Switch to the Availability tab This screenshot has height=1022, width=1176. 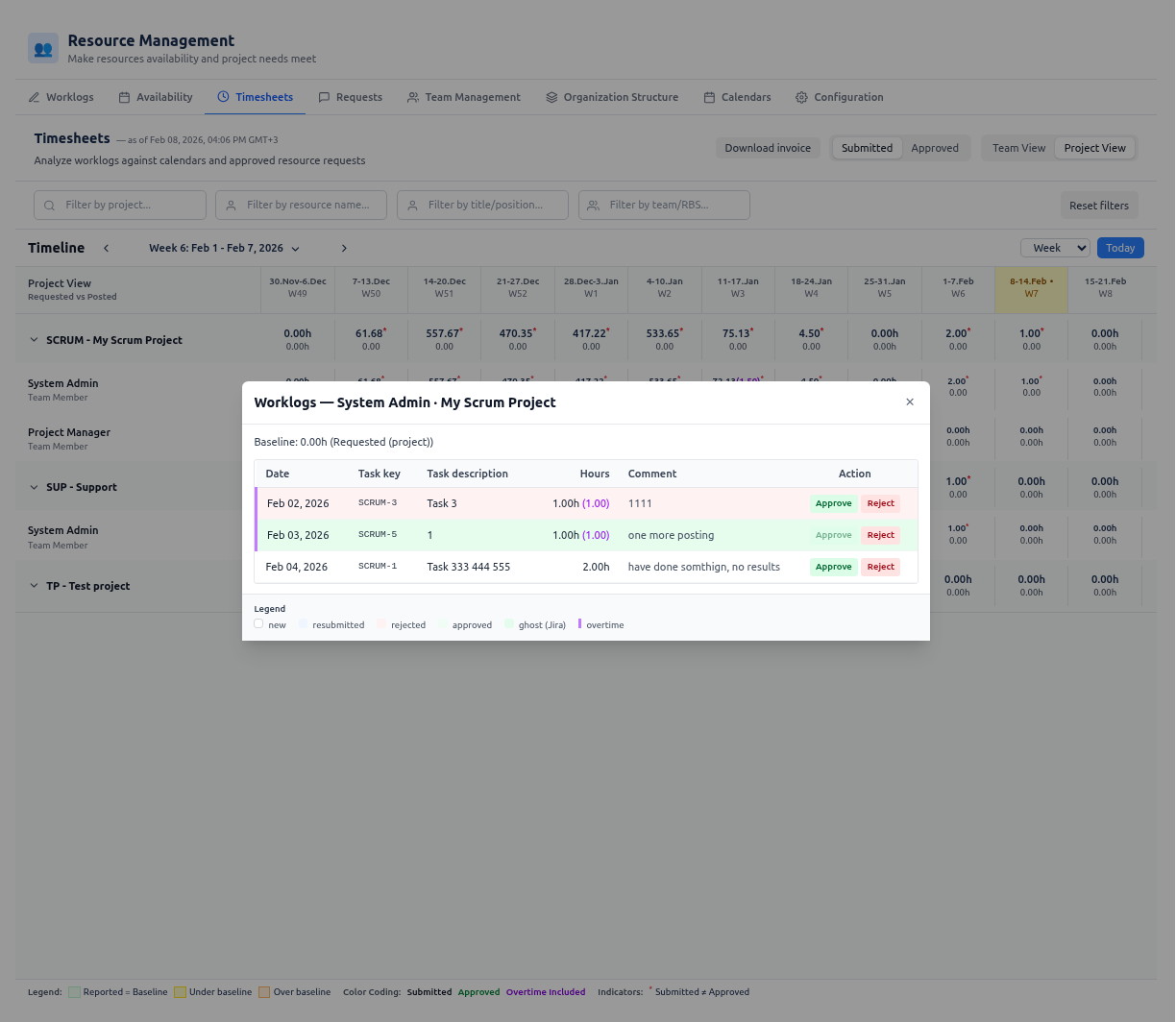[x=155, y=96]
